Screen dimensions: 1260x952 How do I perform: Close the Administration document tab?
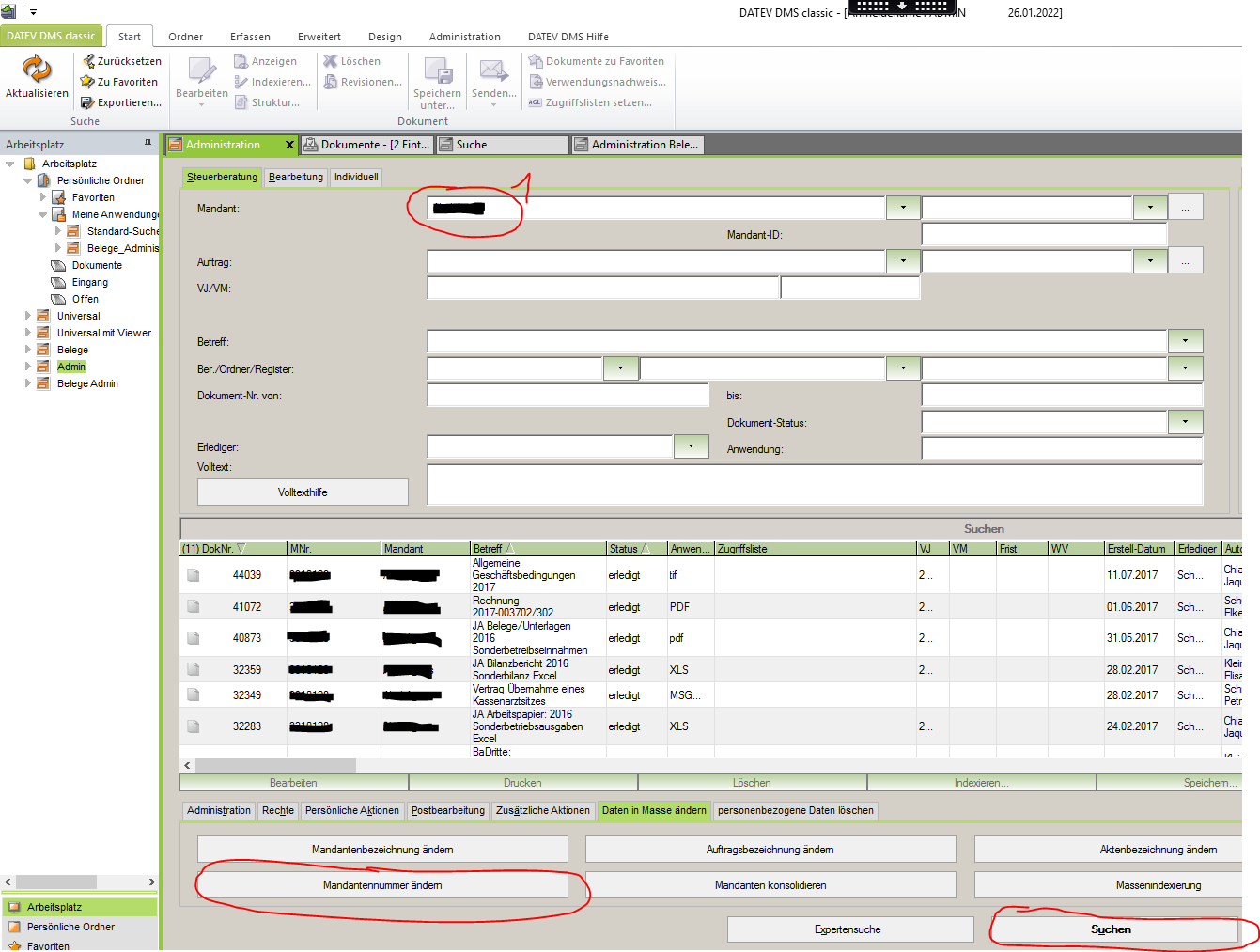tap(289, 145)
